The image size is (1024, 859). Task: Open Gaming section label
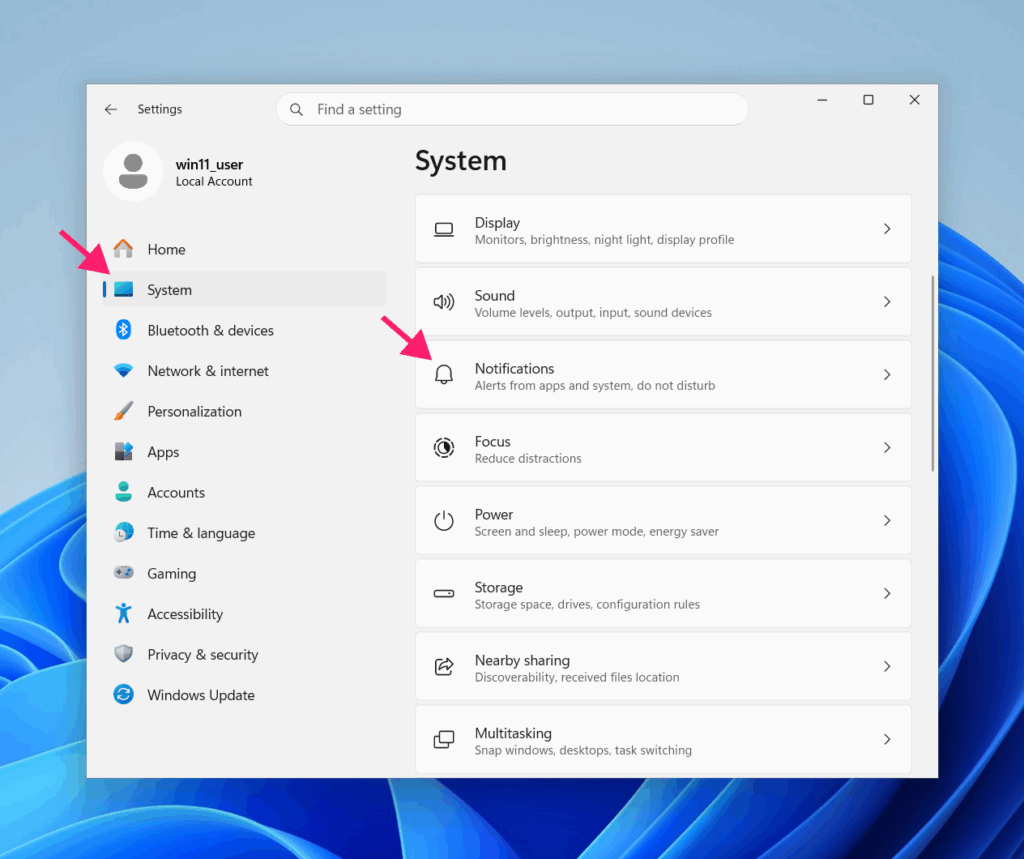(171, 574)
